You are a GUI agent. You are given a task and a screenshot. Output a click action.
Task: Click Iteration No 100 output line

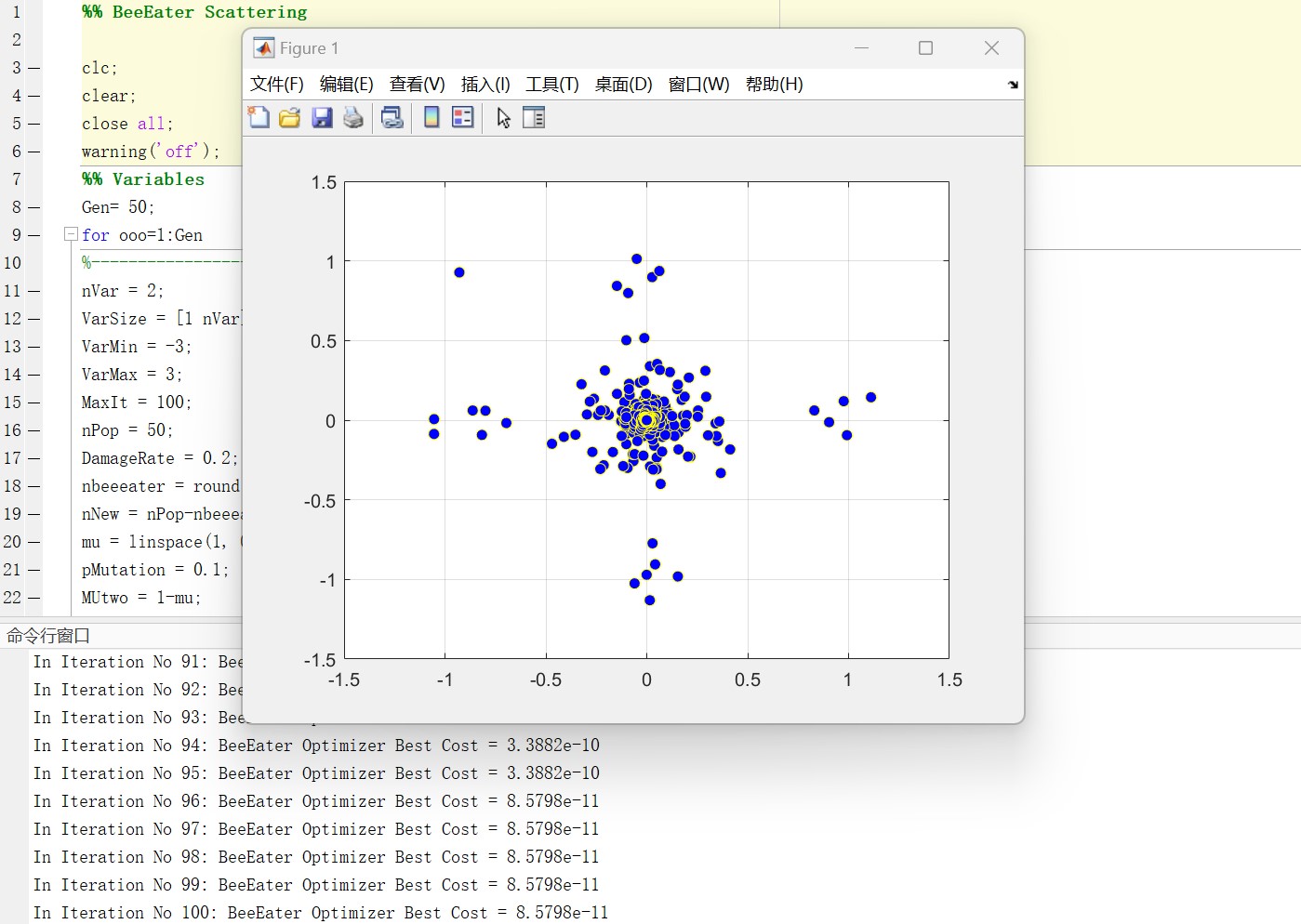click(321, 913)
